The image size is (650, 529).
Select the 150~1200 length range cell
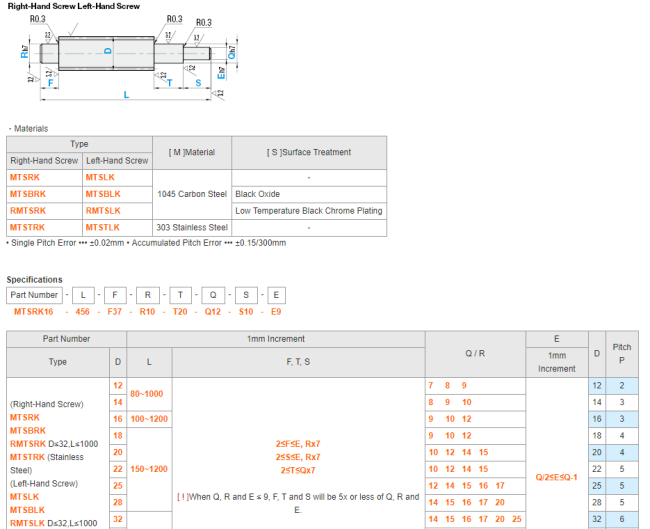click(149, 468)
